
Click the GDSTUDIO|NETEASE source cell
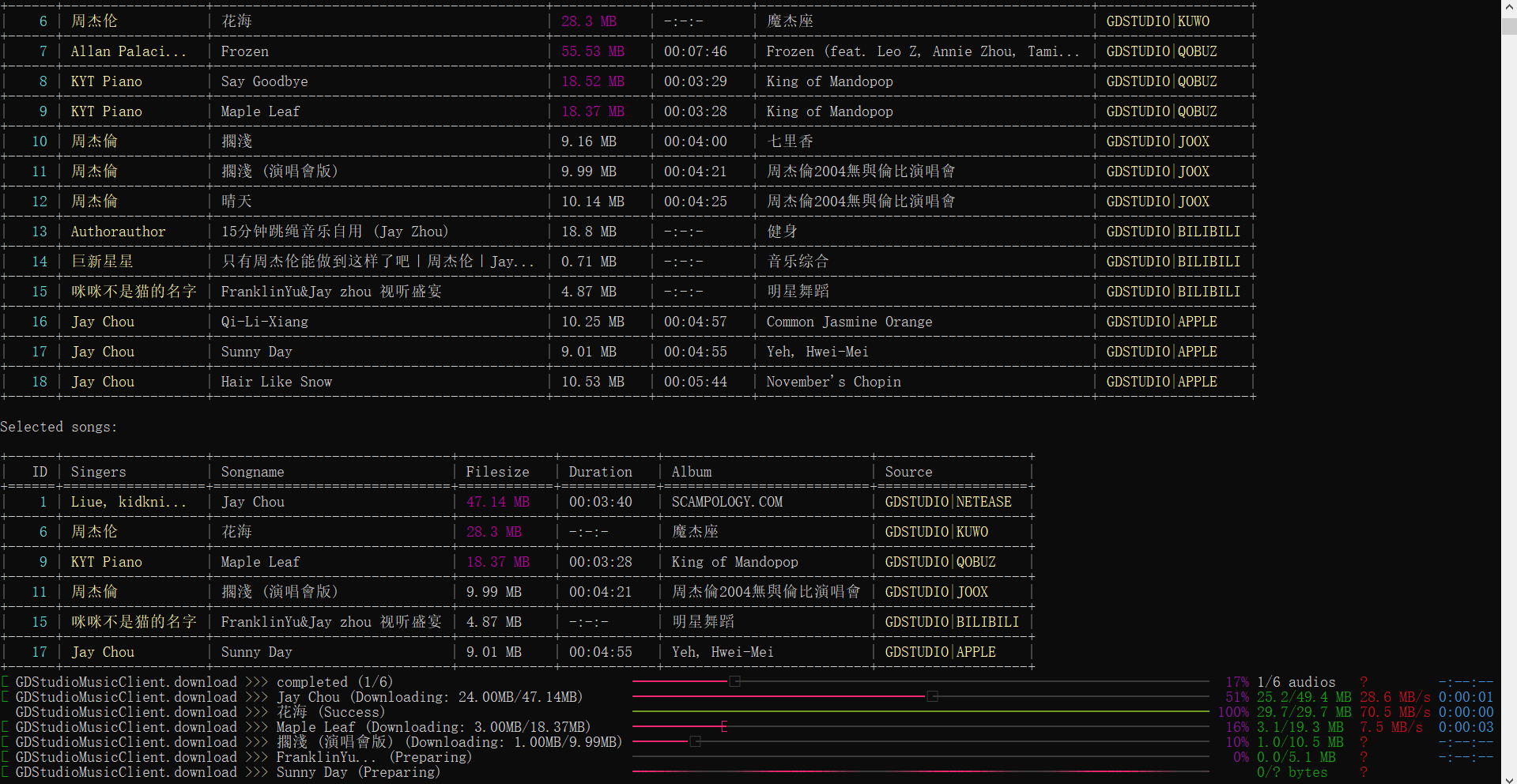[x=948, y=502]
